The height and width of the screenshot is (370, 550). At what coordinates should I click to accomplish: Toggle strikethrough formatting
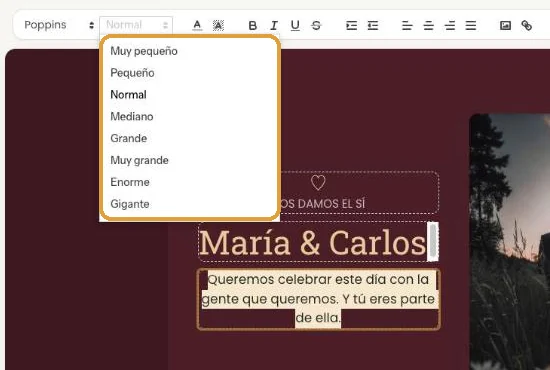click(x=316, y=25)
